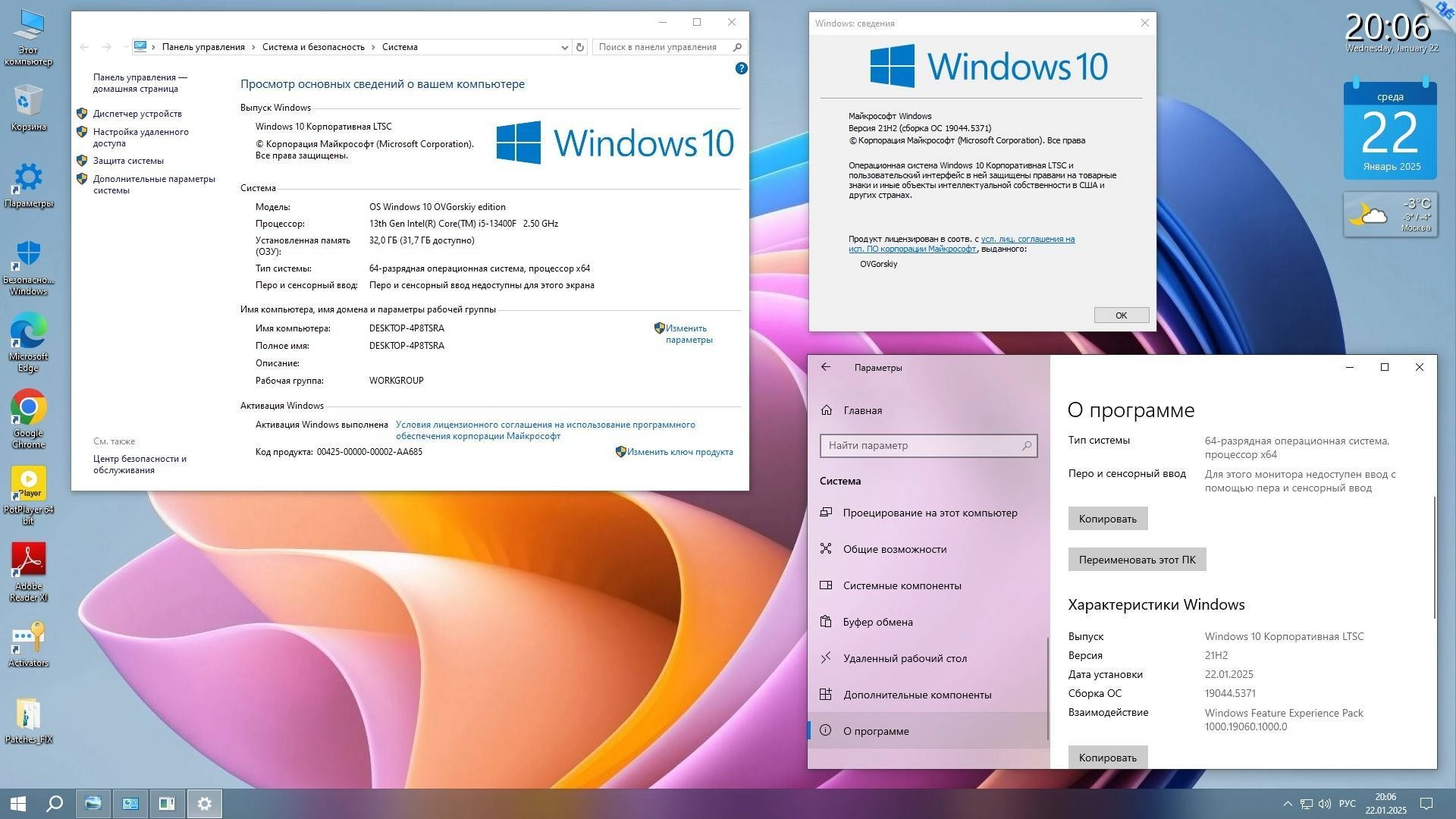Screen dimensions: 1456x819
Task: Launch PotPlayer from the desktop
Action: point(28,483)
